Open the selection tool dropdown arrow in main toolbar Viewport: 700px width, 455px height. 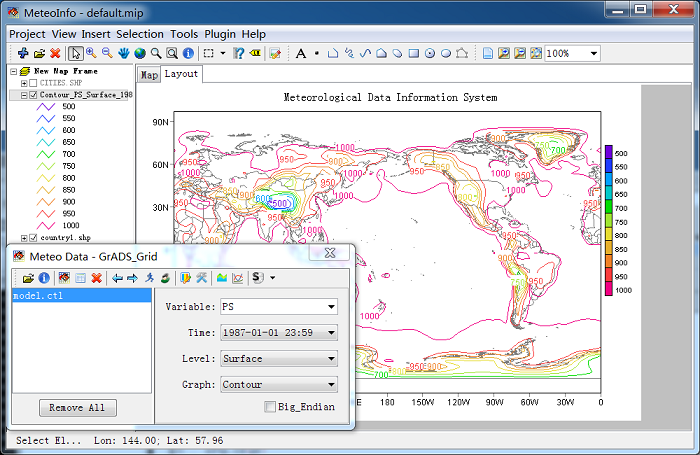point(223,53)
